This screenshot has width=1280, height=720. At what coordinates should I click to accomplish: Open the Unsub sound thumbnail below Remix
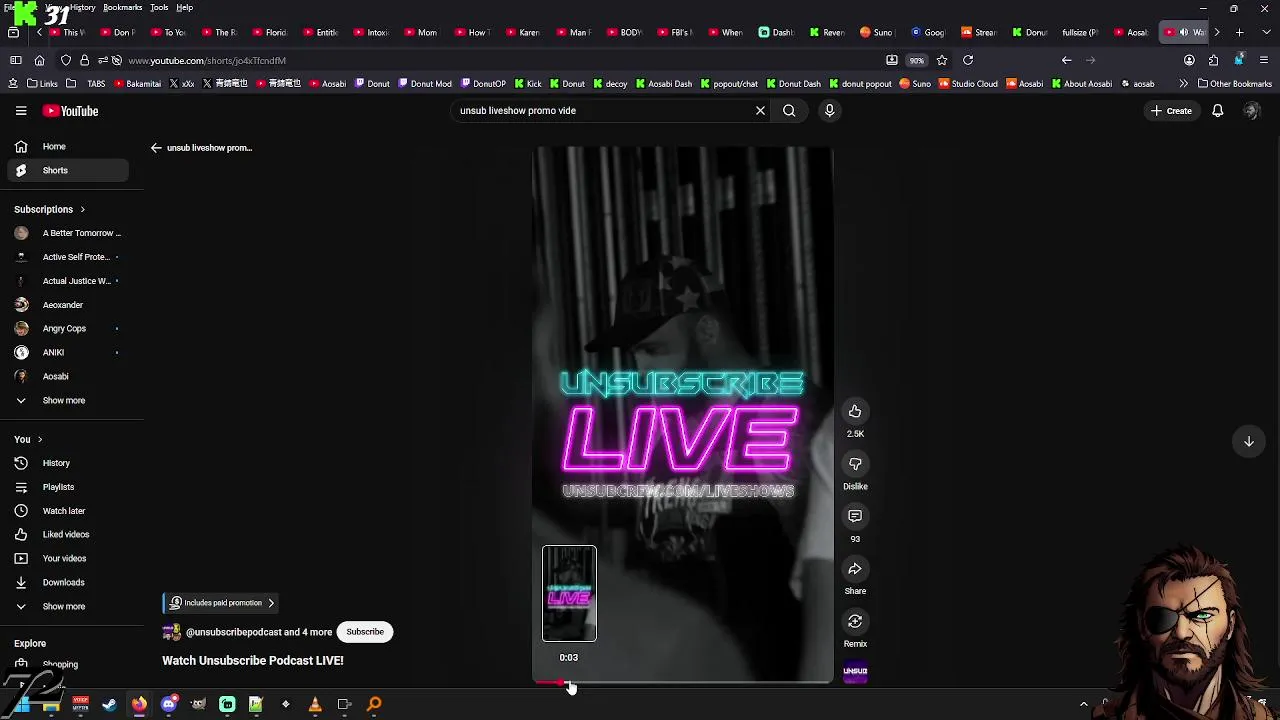point(855,673)
